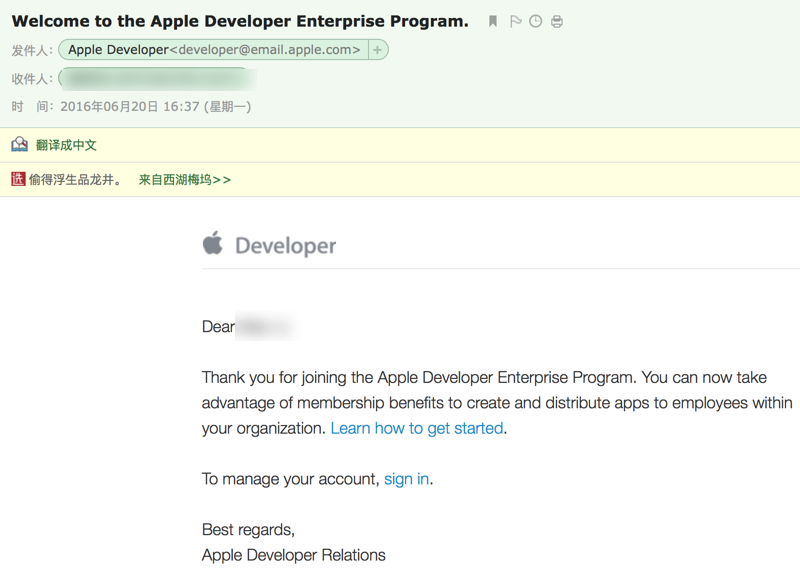Click the blurred name after 'Dear'
This screenshot has width=800, height=576.
[264, 327]
